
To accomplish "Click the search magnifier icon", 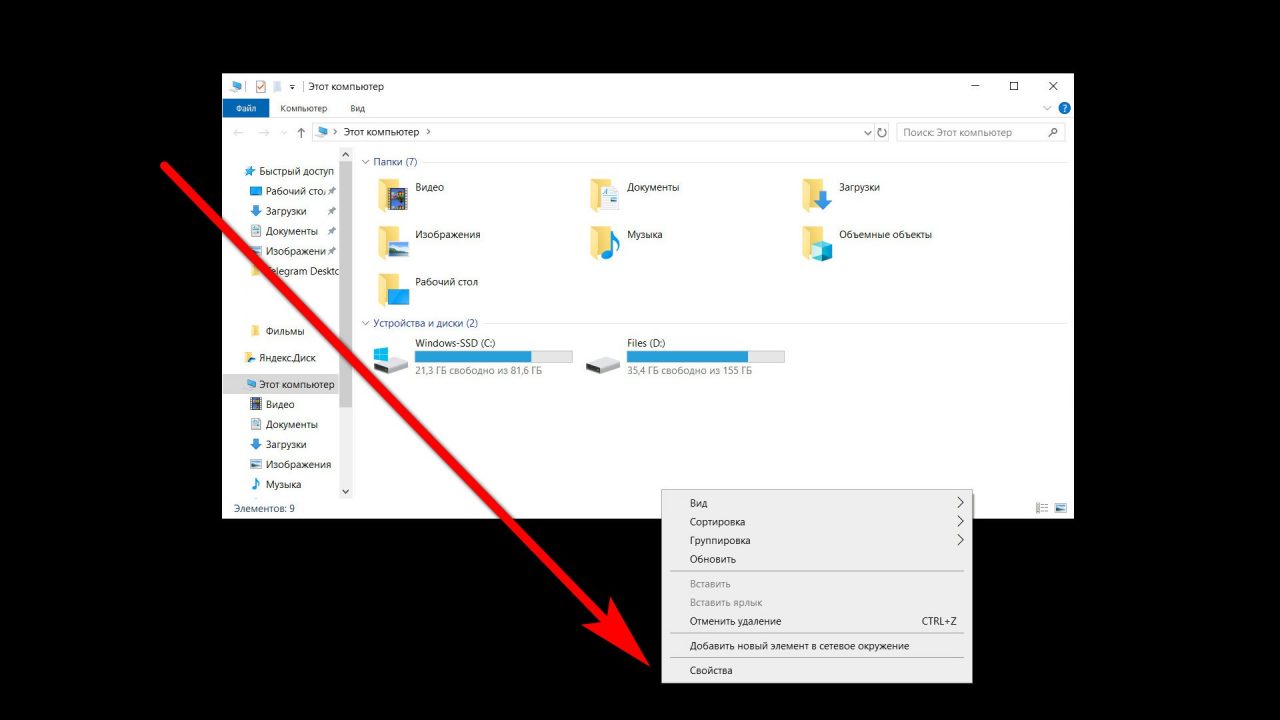I will [x=1053, y=132].
